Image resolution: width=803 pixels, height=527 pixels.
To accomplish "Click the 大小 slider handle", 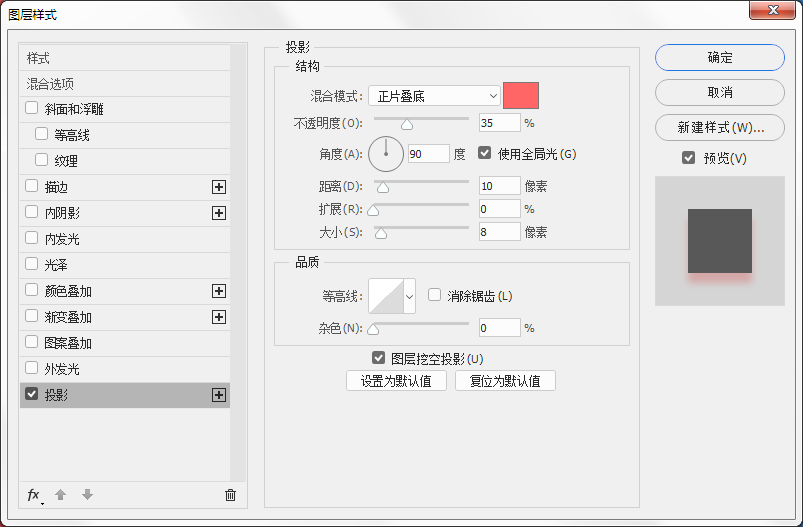I will point(381,234).
